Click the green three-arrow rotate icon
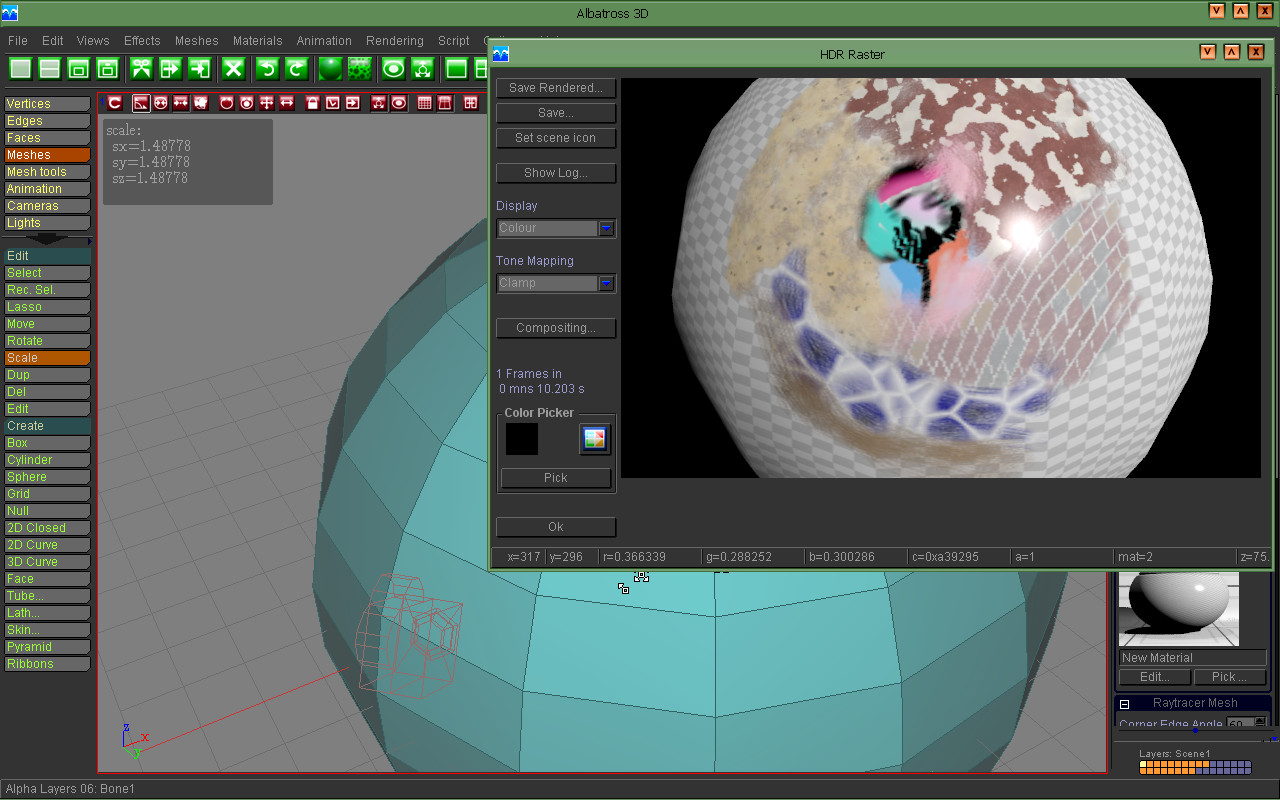Viewport: 1280px width, 800px height. pos(423,68)
